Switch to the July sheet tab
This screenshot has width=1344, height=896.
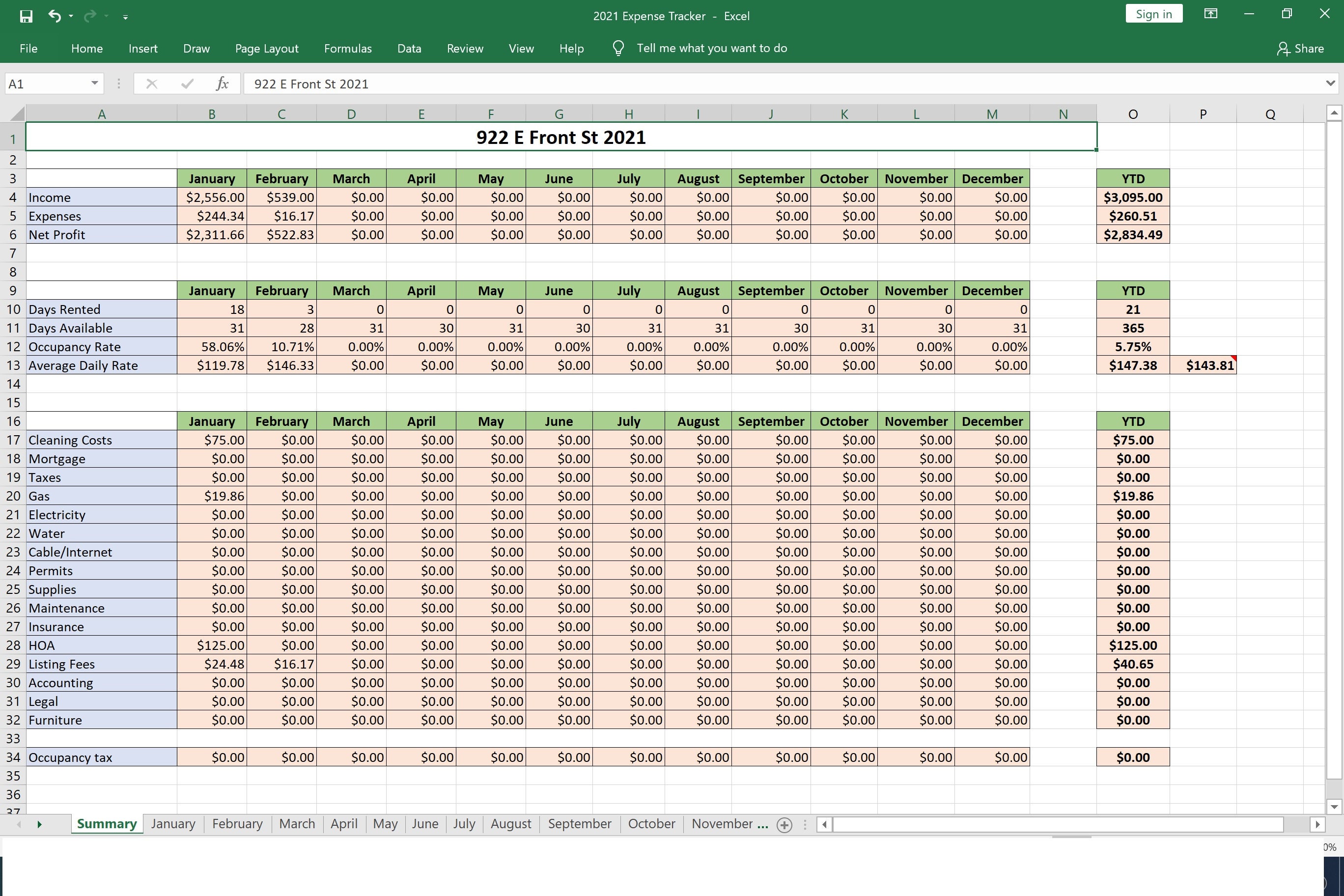(x=464, y=823)
